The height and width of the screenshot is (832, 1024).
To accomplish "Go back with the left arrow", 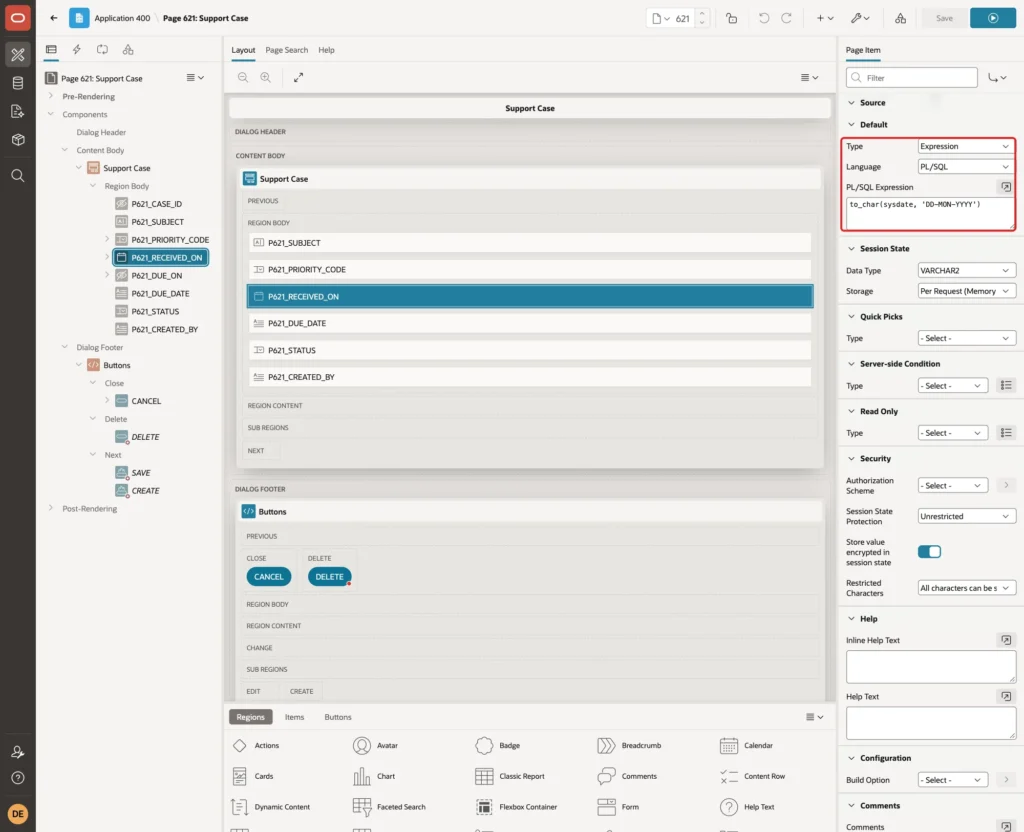I will 54,18.
